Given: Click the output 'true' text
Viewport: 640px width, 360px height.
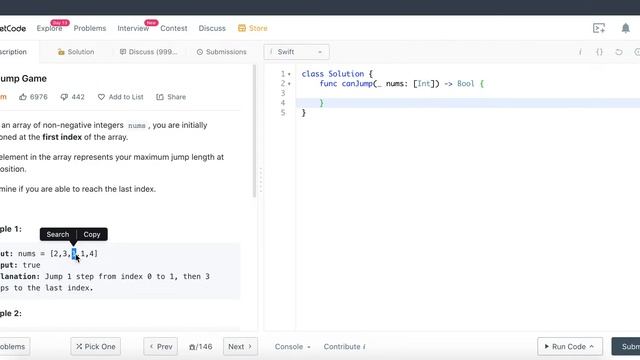Looking at the screenshot, I should tap(31, 265).
